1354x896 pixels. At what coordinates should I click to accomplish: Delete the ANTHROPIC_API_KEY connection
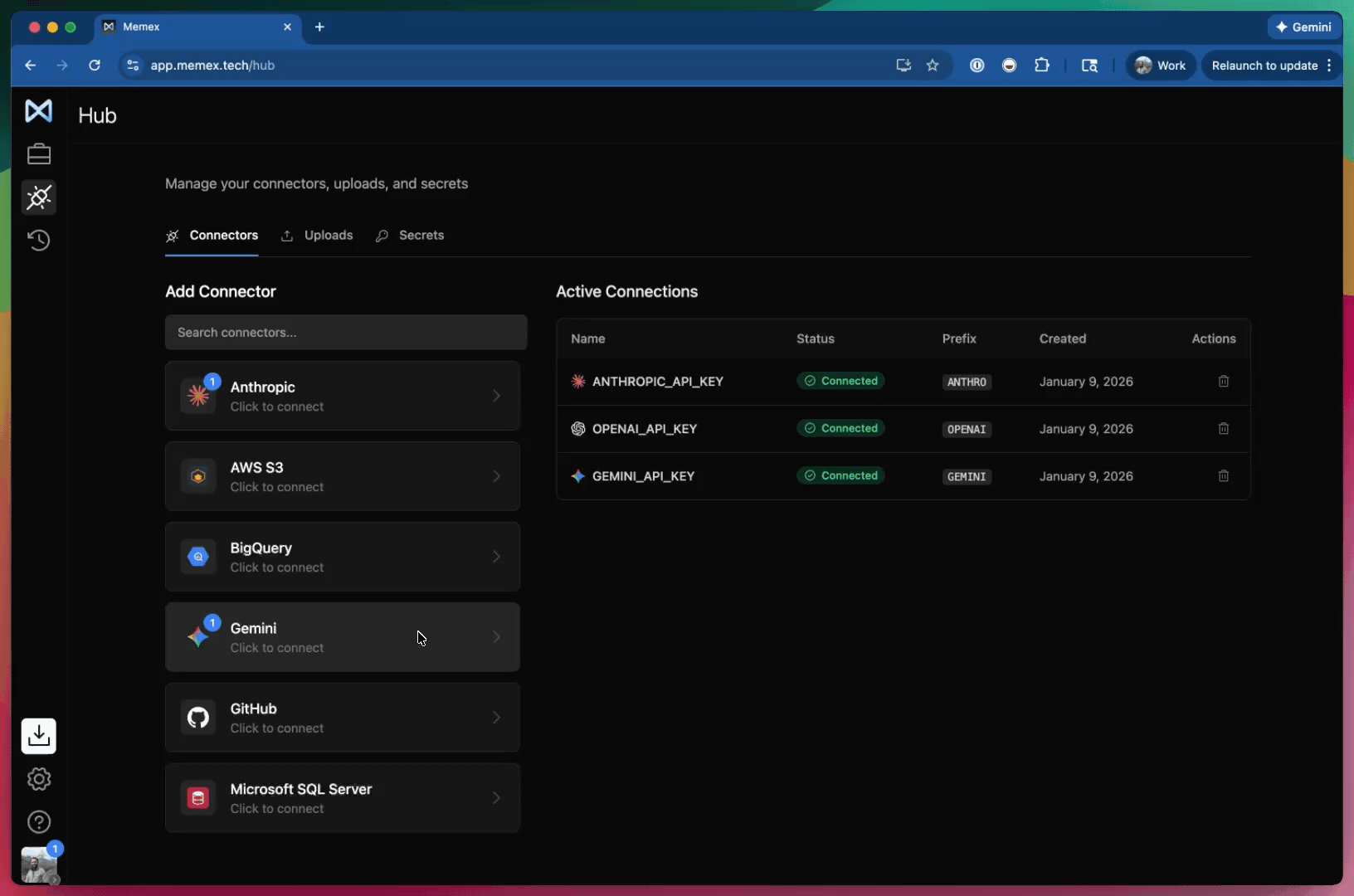[x=1223, y=382]
